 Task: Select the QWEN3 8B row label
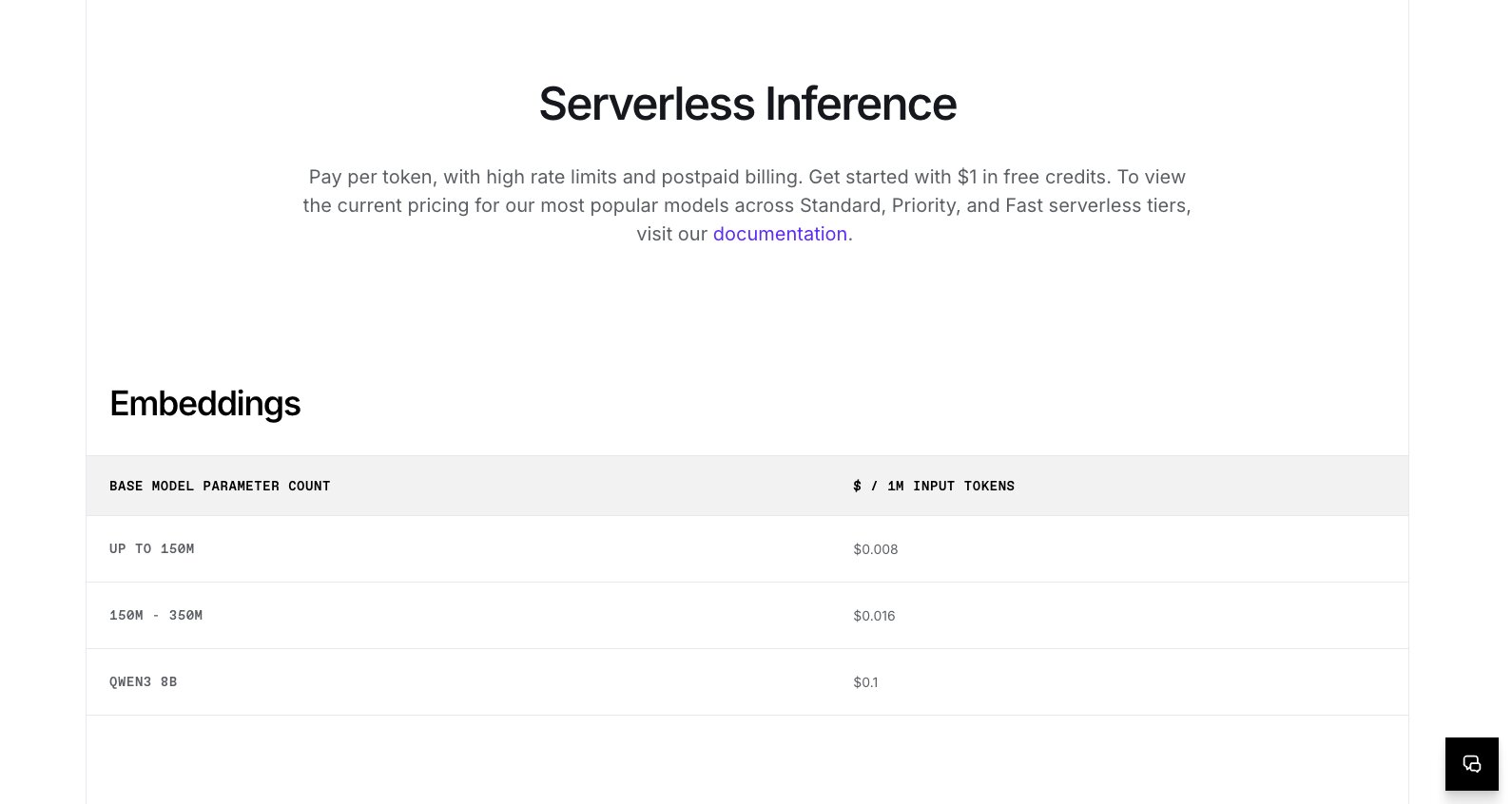coord(144,682)
